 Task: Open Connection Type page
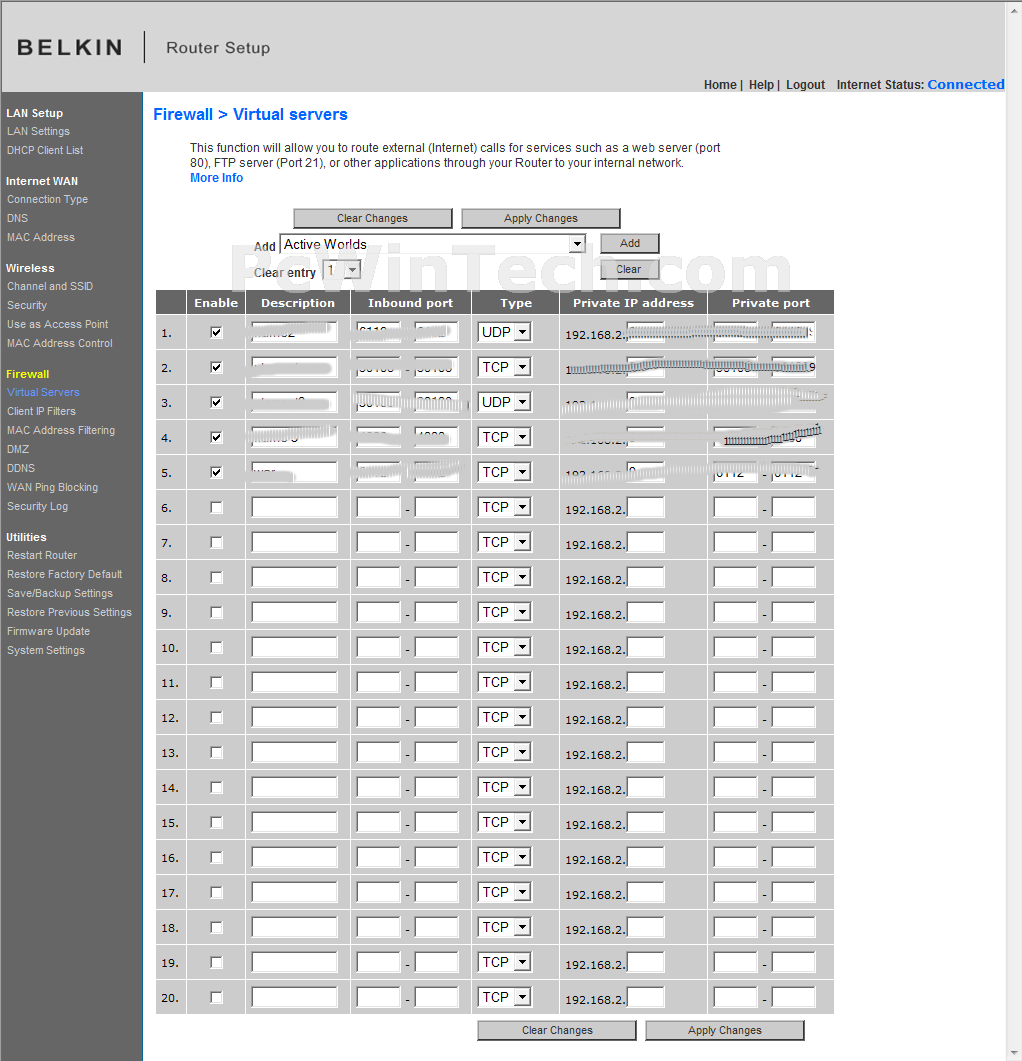point(47,200)
